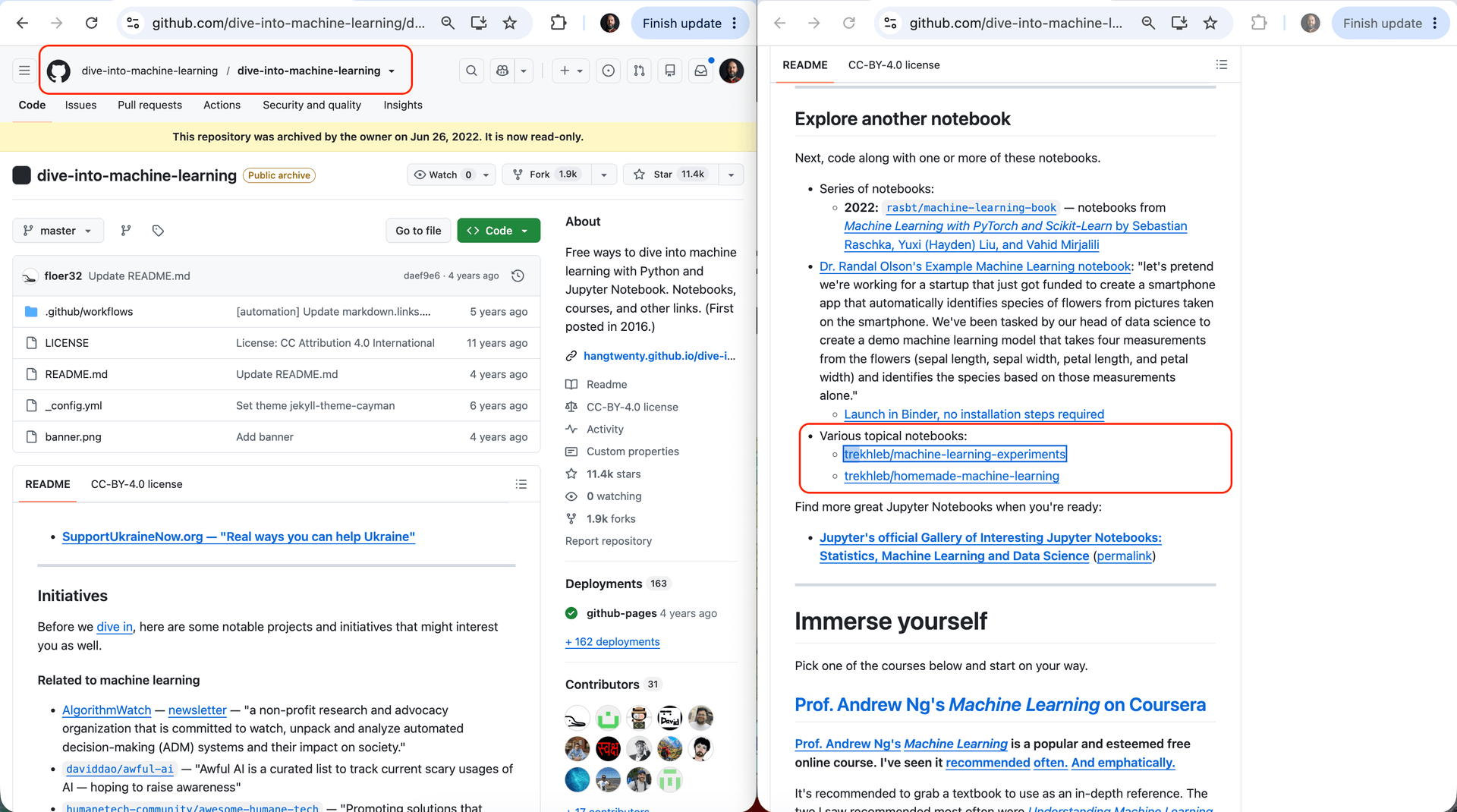Switch to the Pull requests tab
1457x812 pixels.
point(149,105)
